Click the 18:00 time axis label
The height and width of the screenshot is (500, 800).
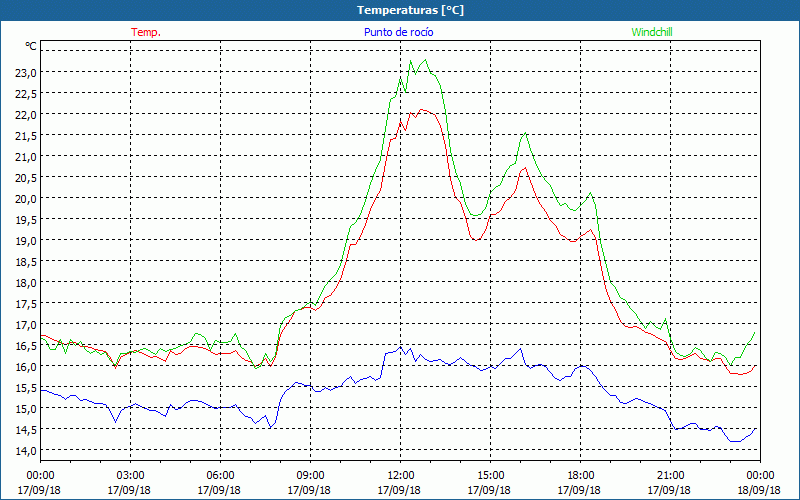point(581,476)
